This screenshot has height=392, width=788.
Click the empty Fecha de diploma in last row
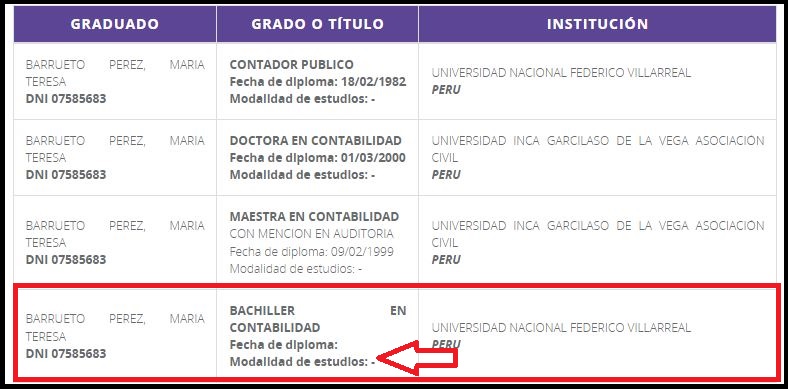pyautogui.click(x=283, y=345)
